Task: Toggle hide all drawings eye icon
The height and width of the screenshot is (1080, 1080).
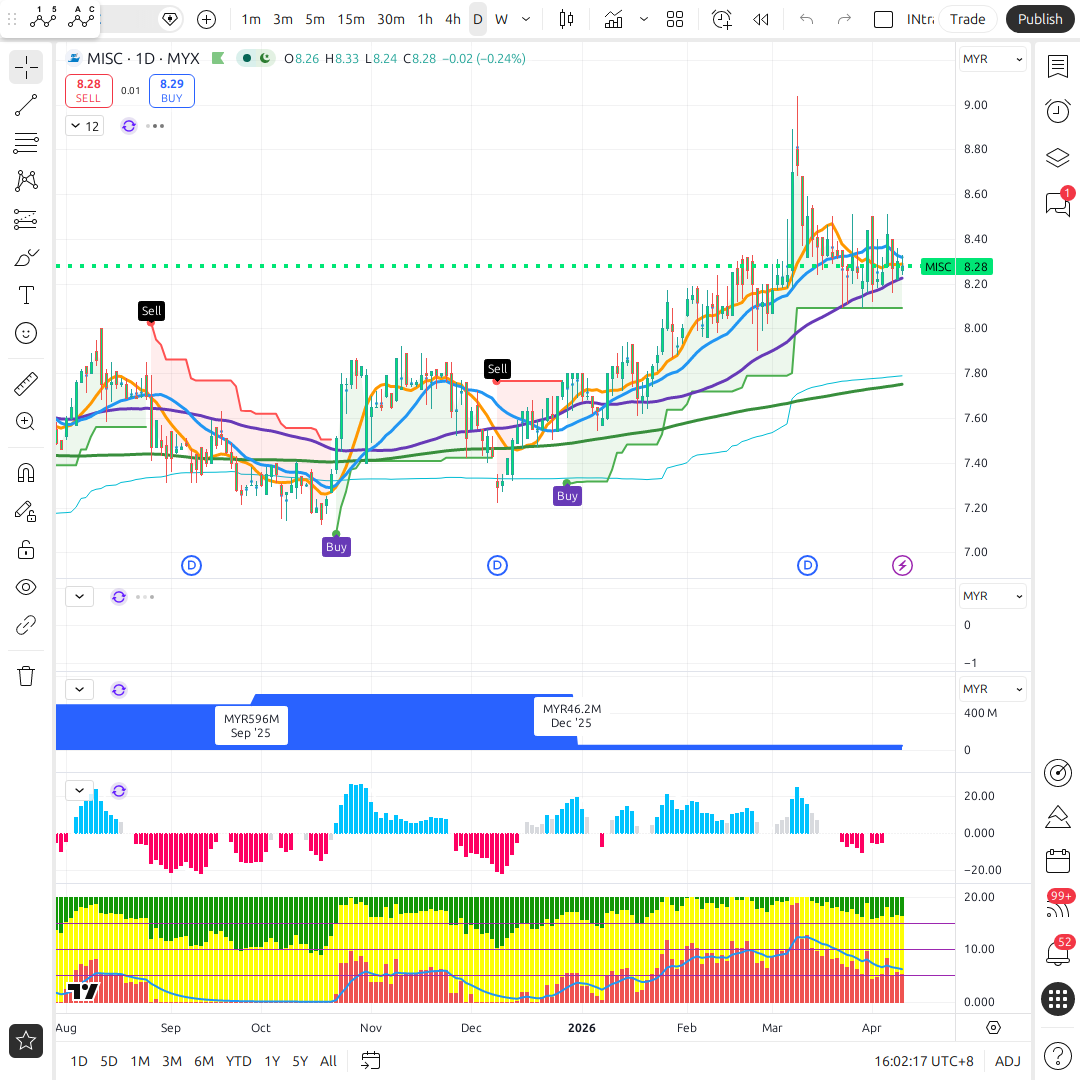Action: 26,587
